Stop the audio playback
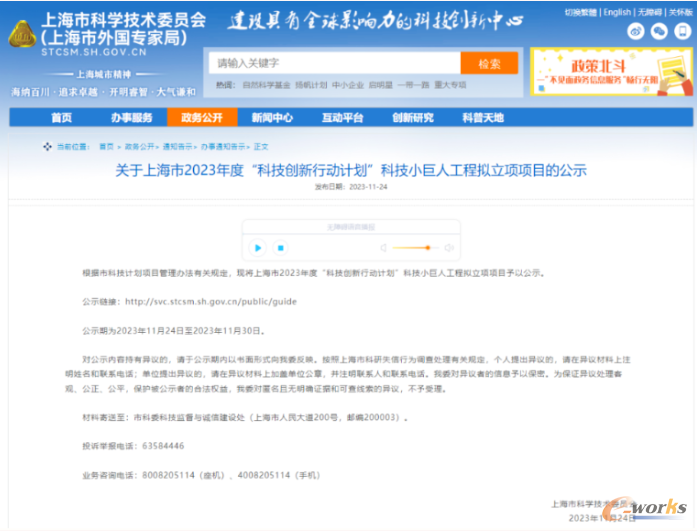This screenshot has height=531, width=697. [281, 247]
